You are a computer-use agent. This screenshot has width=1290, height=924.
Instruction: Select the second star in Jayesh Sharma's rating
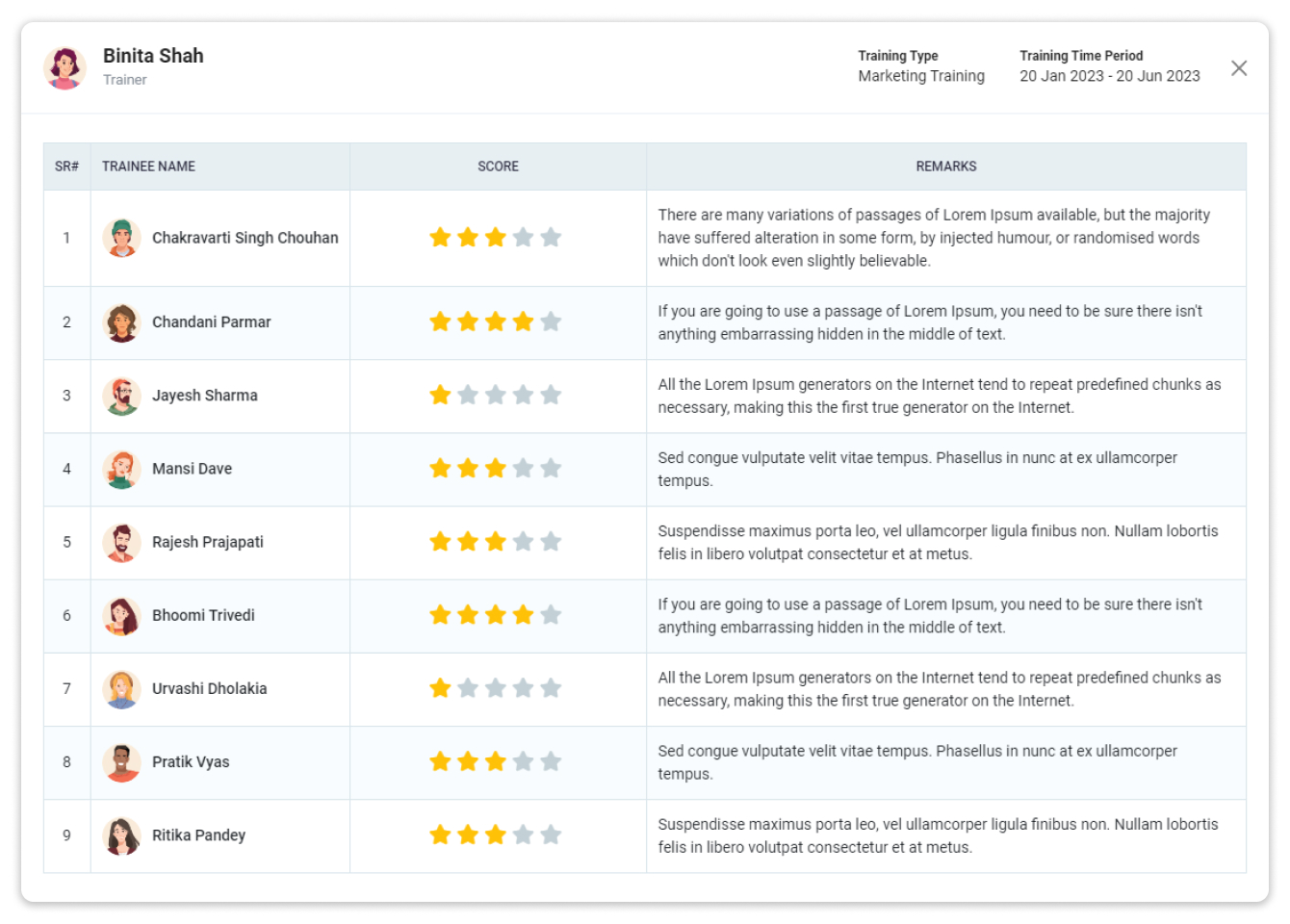(468, 395)
